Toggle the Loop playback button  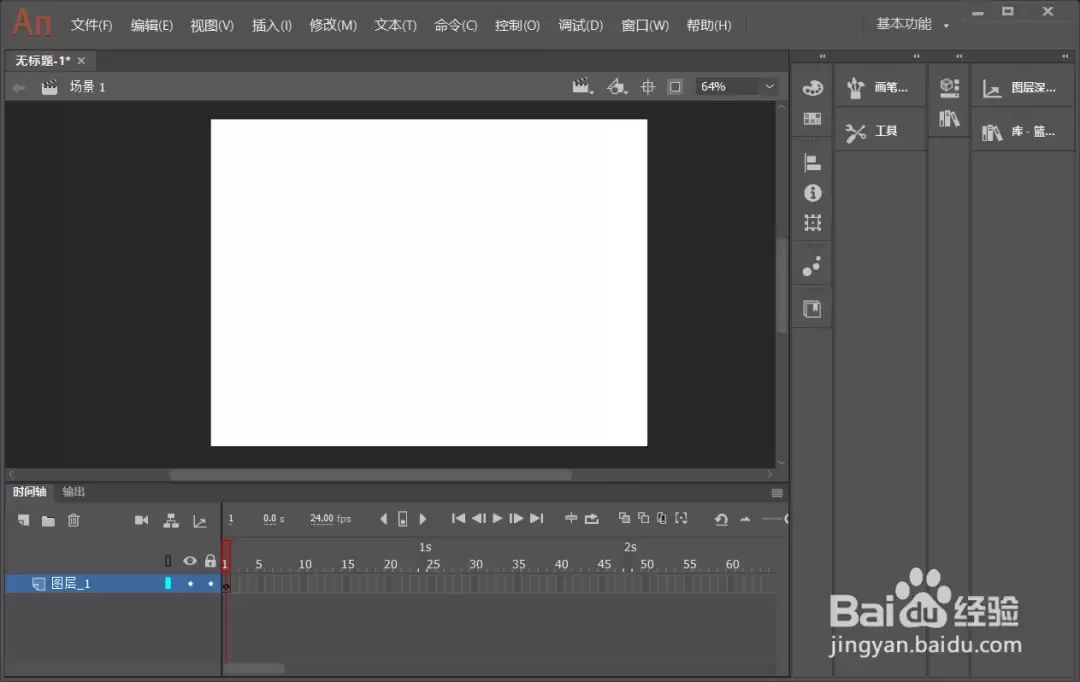592,518
